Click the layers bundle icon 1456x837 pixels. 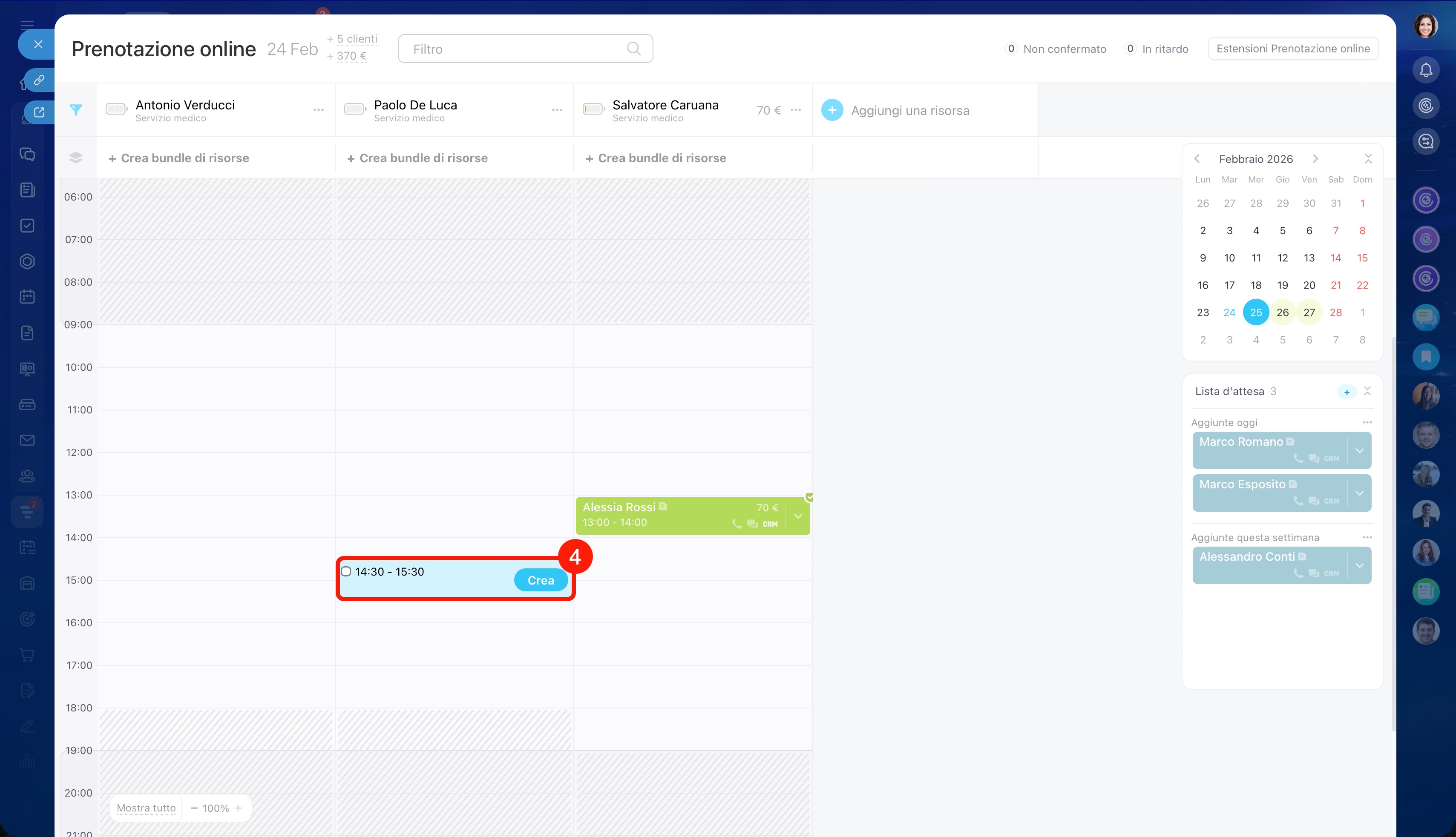(x=75, y=158)
